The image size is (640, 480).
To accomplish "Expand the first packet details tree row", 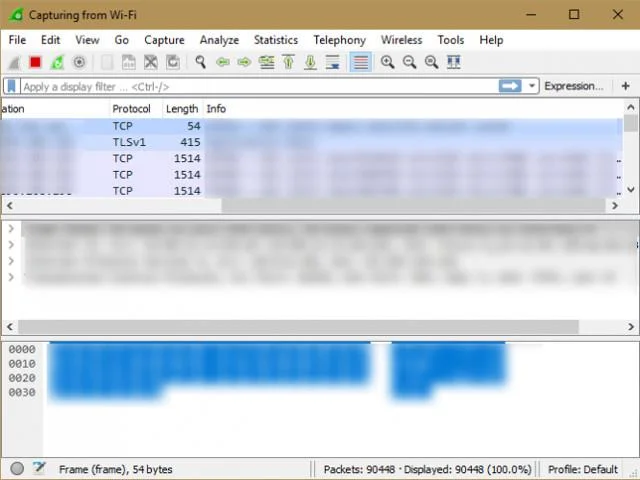I will [11, 228].
